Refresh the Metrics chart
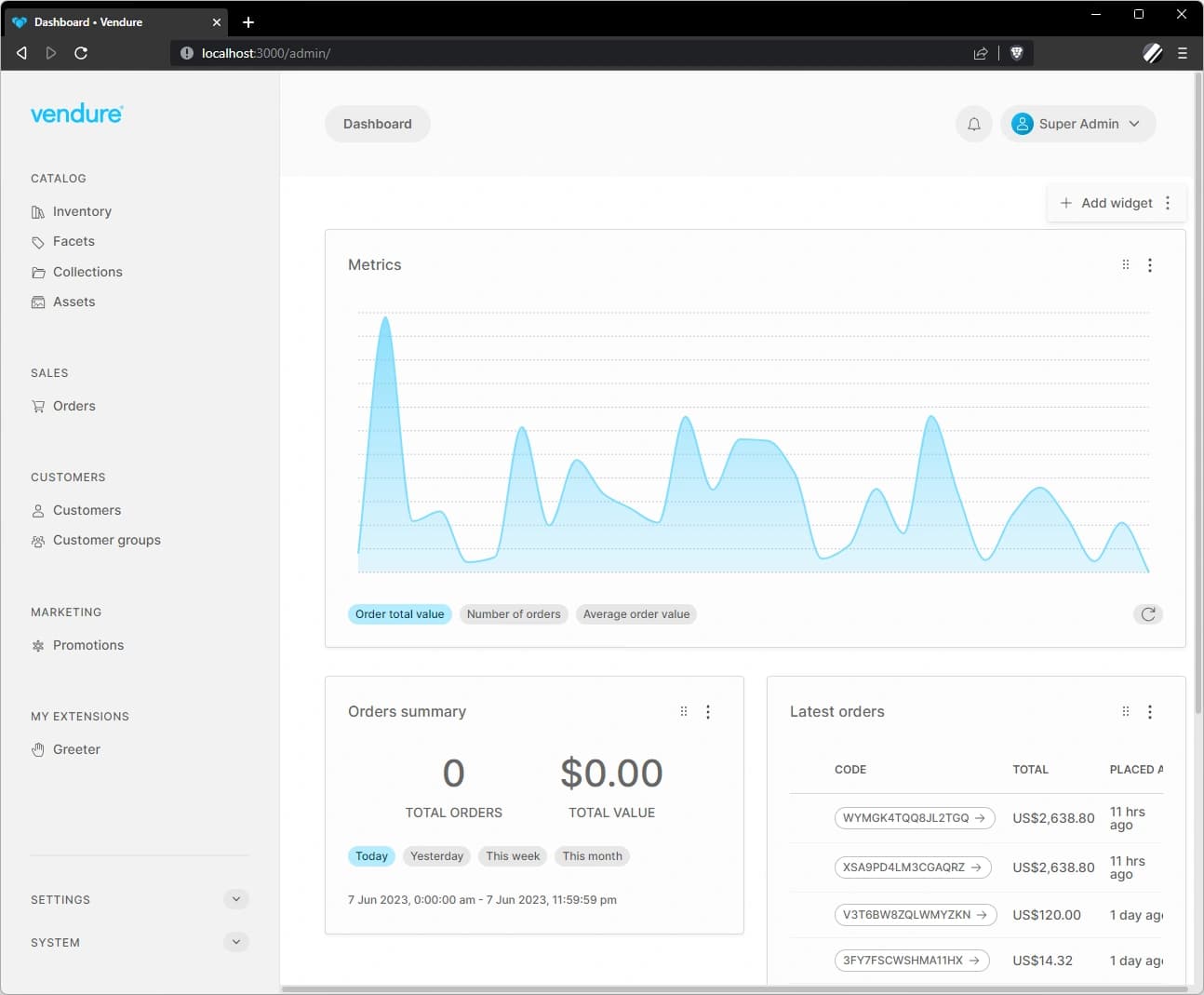This screenshot has height=995, width=1204. [x=1147, y=614]
